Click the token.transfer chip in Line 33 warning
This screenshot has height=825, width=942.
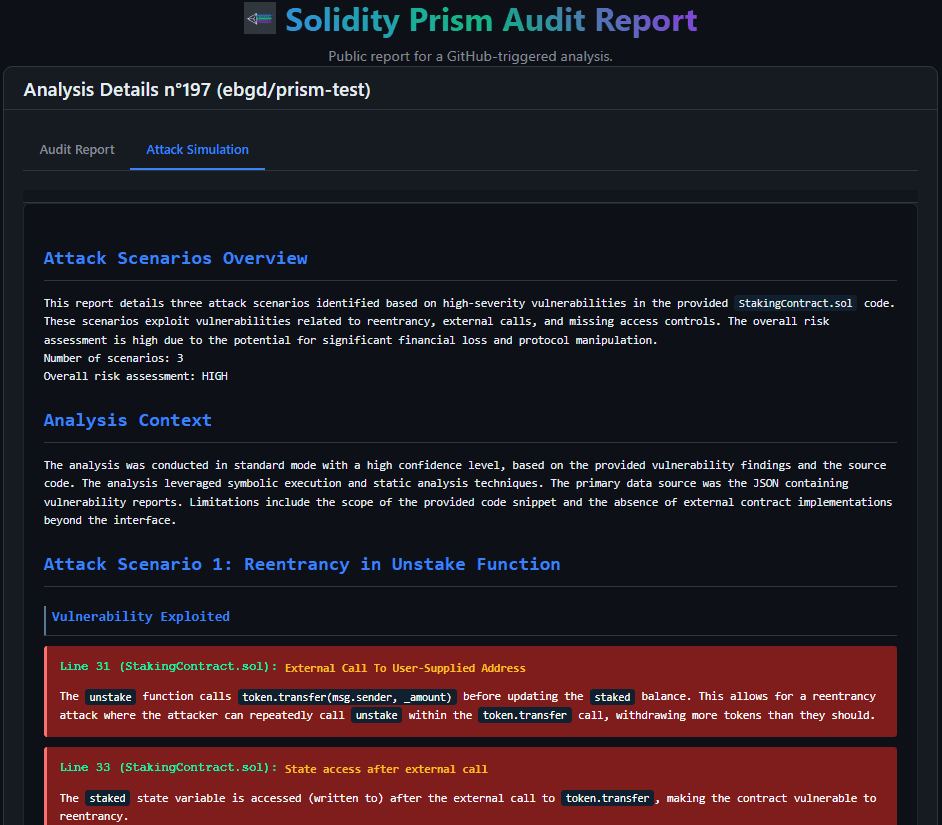[608, 798]
